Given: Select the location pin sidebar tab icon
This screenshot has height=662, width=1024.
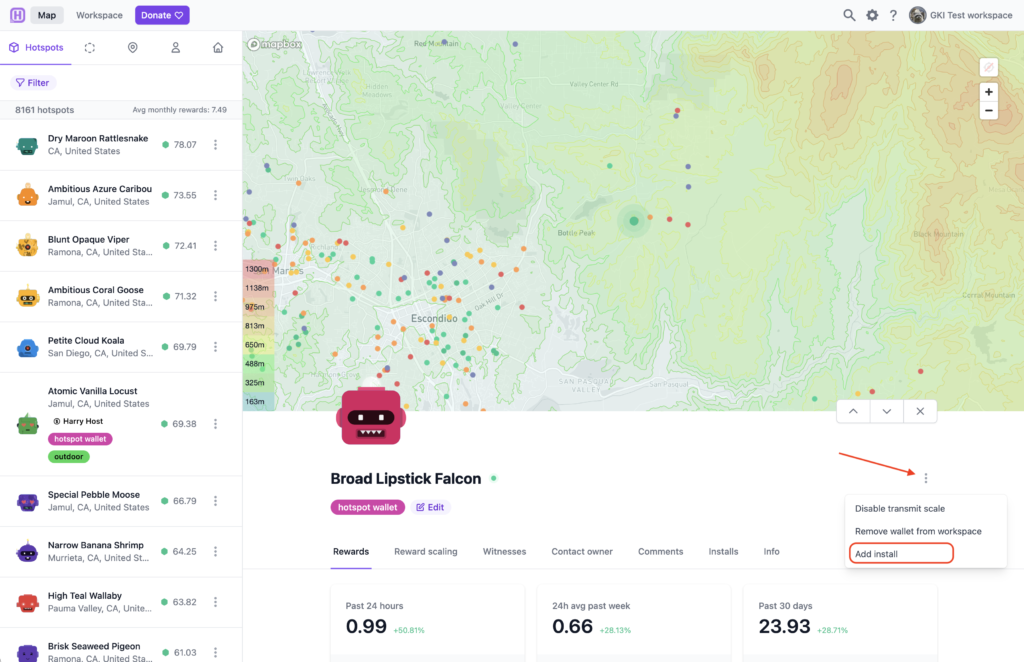Looking at the screenshot, I should coord(133,47).
